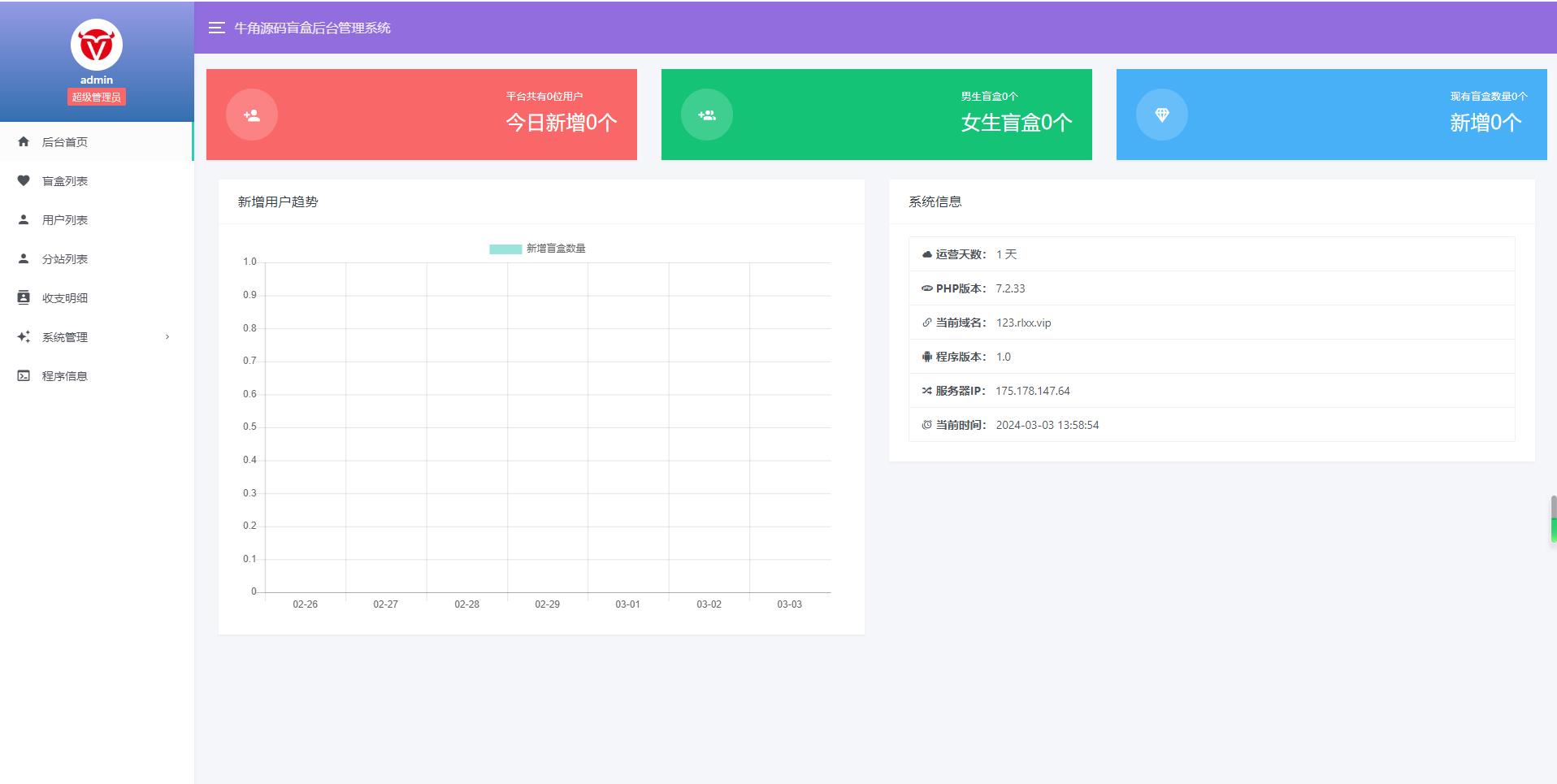The width and height of the screenshot is (1557, 784).
Task: Click the domain 123.rlxx.vip in 系统信息
Action: click(1023, 323)
